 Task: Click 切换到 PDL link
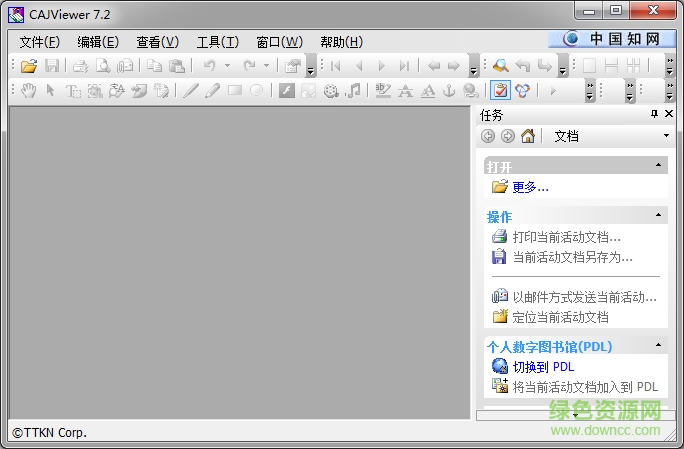coord(543,367)
